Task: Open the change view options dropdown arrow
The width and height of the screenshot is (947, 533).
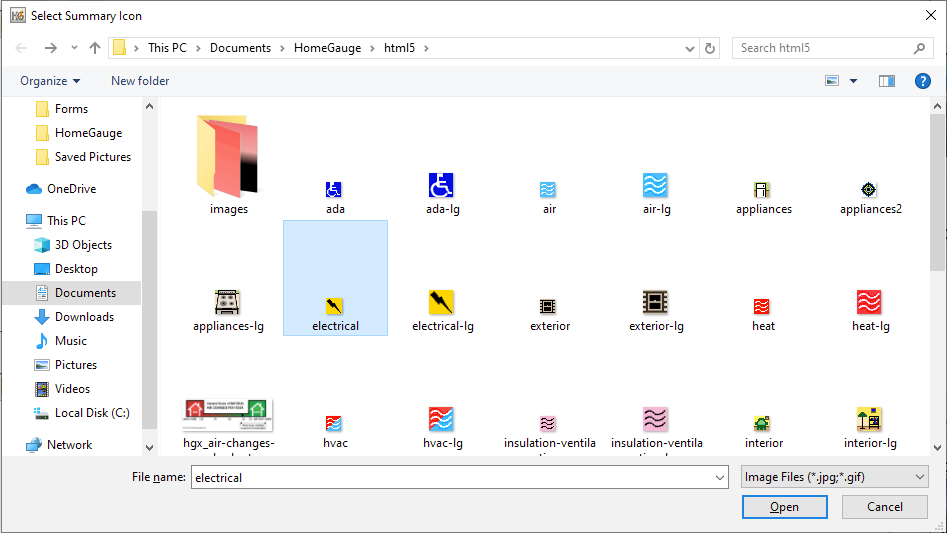Action: point(853,81)
